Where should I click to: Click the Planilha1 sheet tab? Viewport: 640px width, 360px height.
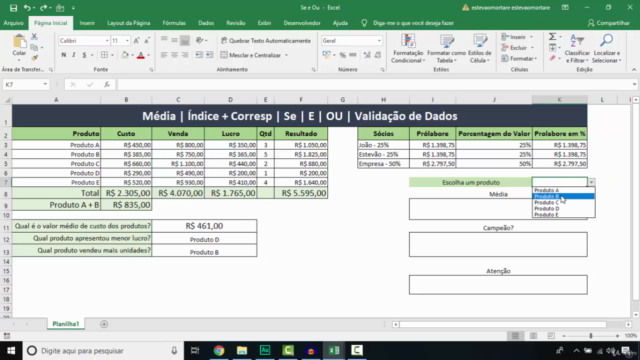[66, 324]
